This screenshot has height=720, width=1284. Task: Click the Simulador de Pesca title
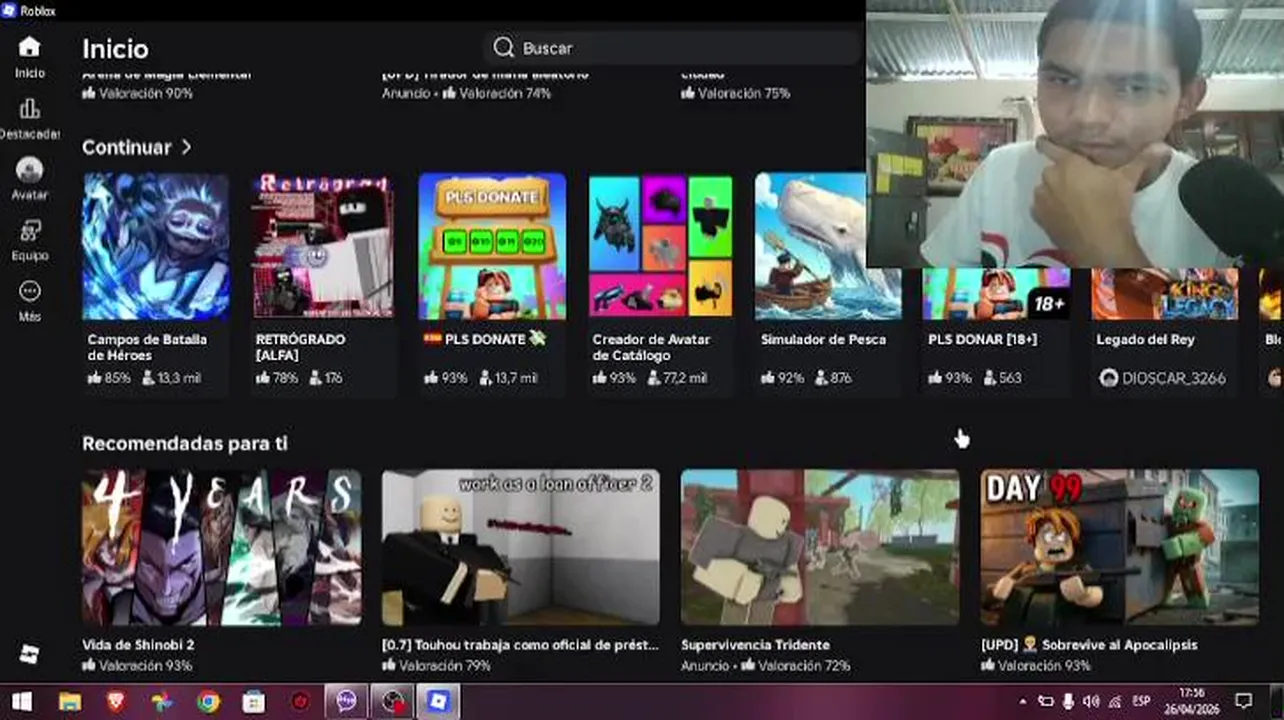tap(823, 340)
